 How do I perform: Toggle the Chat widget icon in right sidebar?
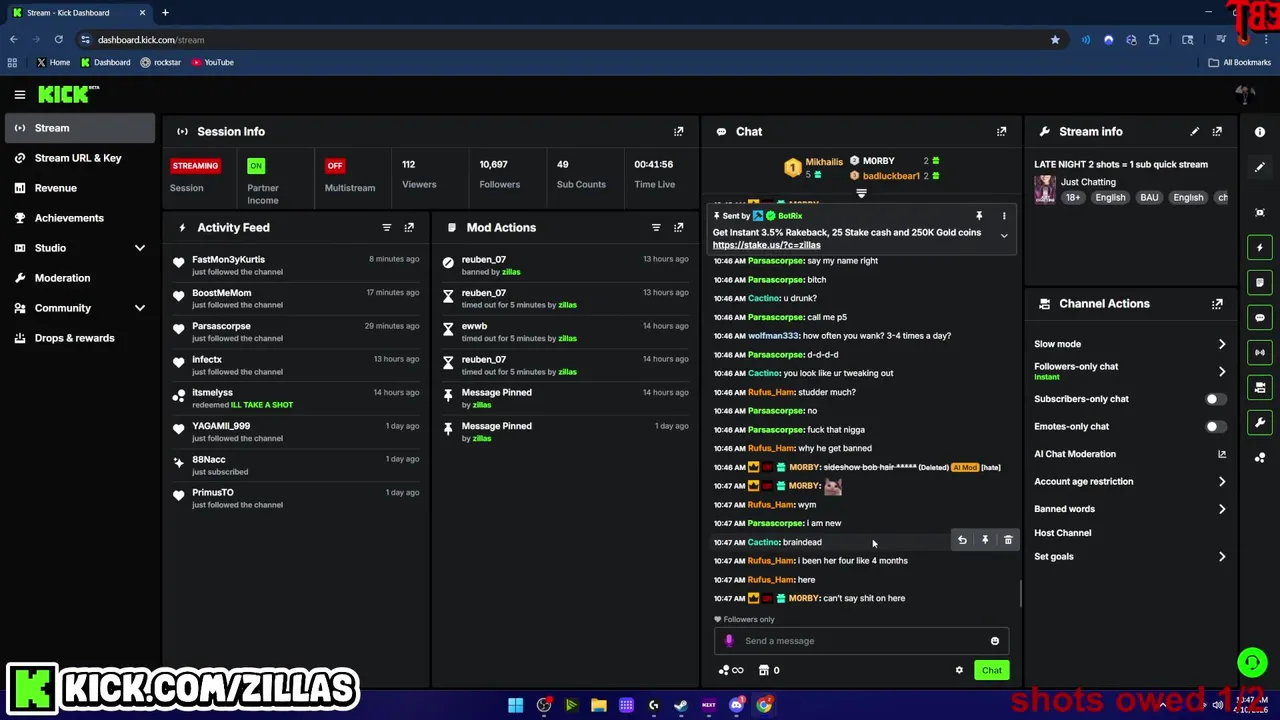point(1260,317)
